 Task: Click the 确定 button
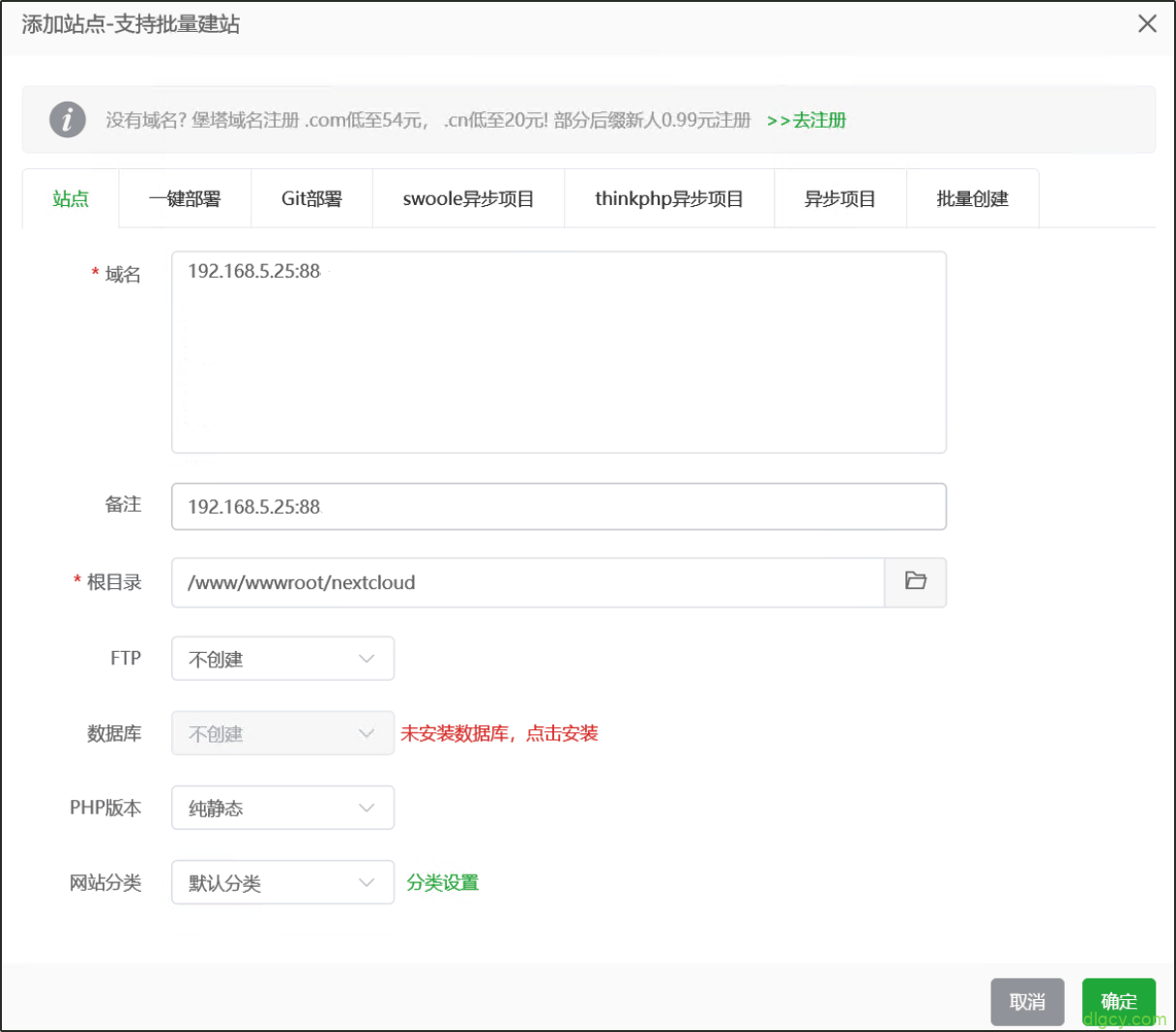(1119, 1001)
